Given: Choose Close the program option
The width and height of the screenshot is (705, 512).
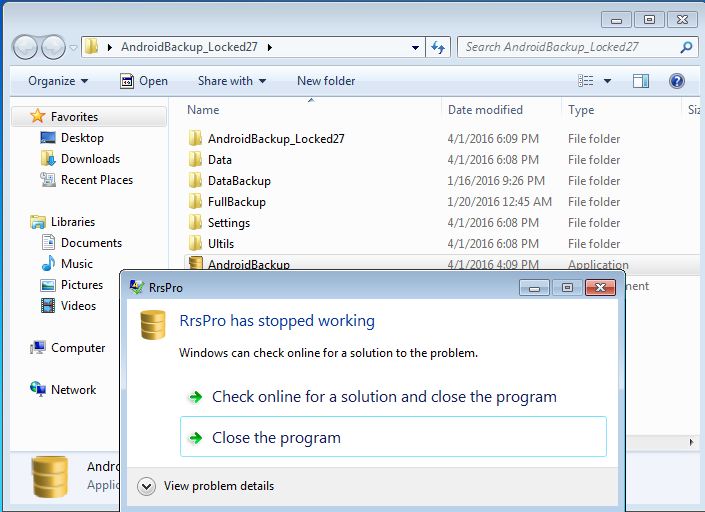Looking at the screenshot, I should click(393, 437).
